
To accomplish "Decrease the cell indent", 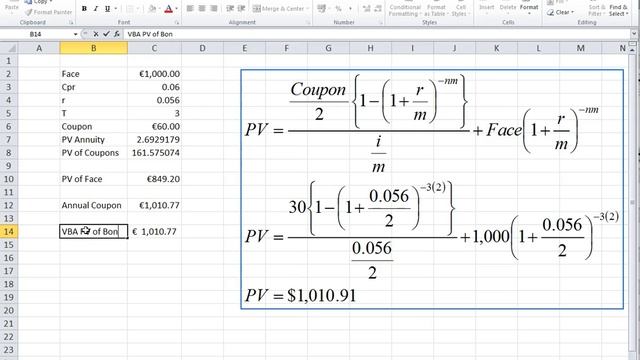I will click(x=230, y=8).
